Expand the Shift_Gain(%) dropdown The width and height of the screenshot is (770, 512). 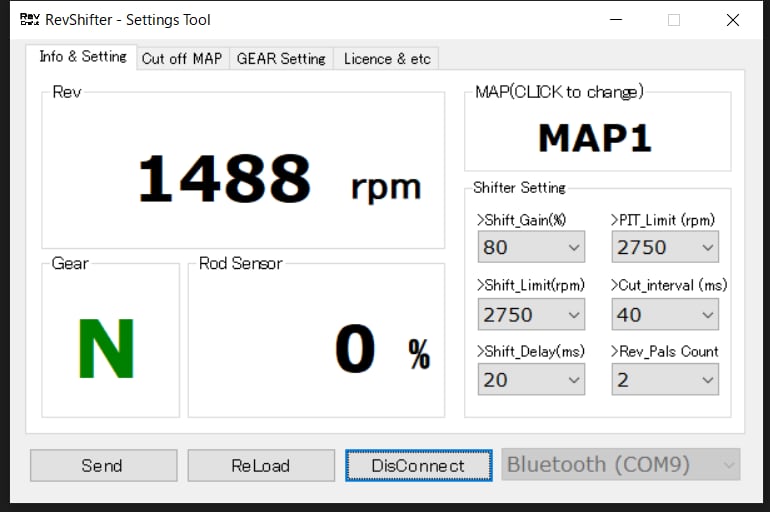[531, 247]
